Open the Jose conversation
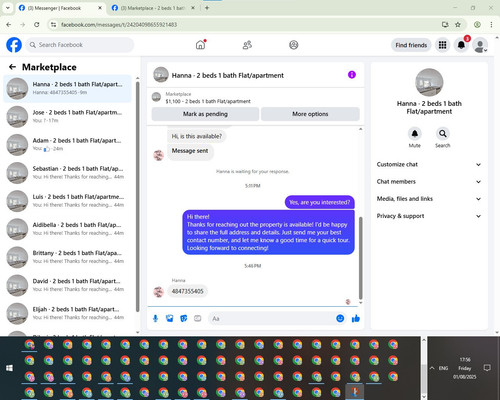This screenshot has width=500, height=400. coord(68,116)
